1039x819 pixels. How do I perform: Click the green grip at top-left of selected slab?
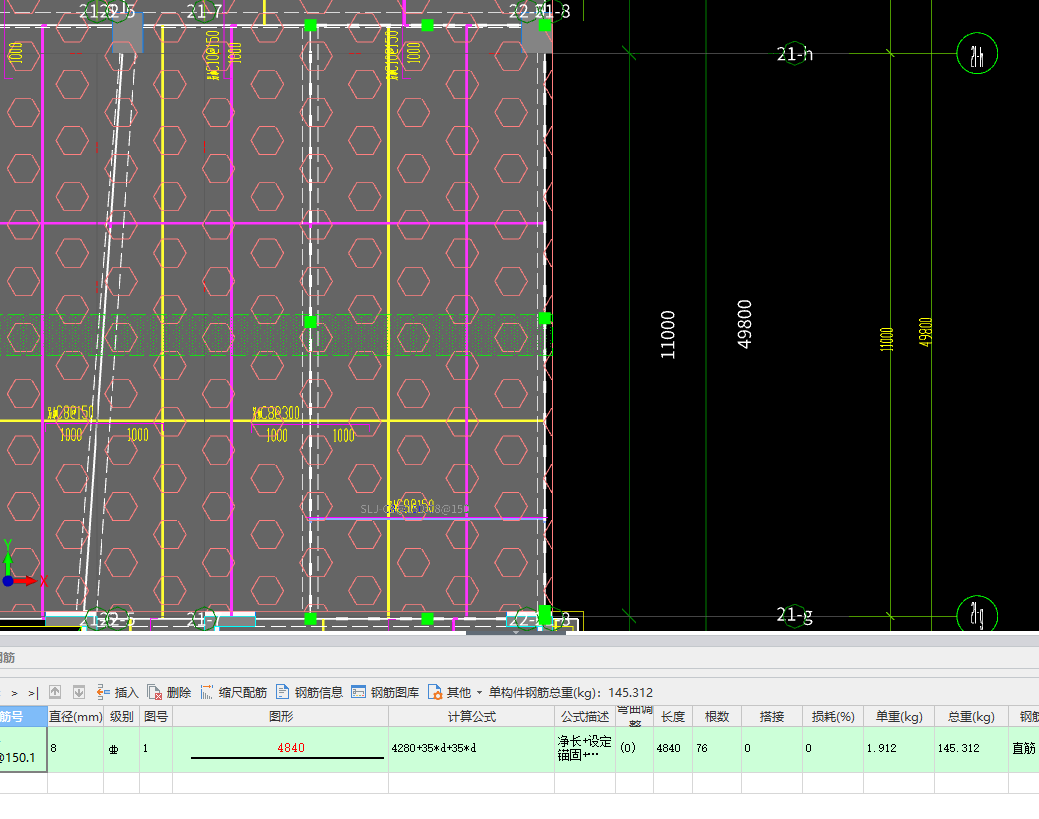click(310, 25)
